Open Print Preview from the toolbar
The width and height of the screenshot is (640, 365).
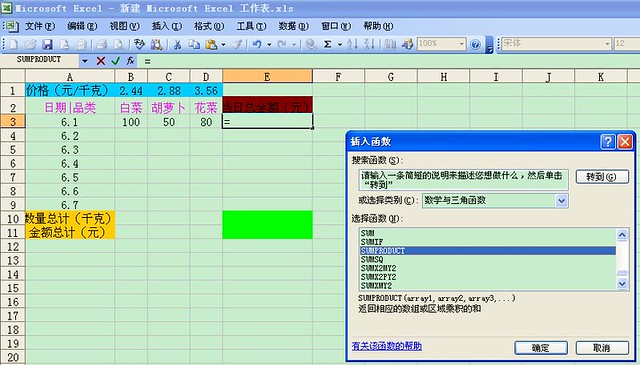pos(119,44)
